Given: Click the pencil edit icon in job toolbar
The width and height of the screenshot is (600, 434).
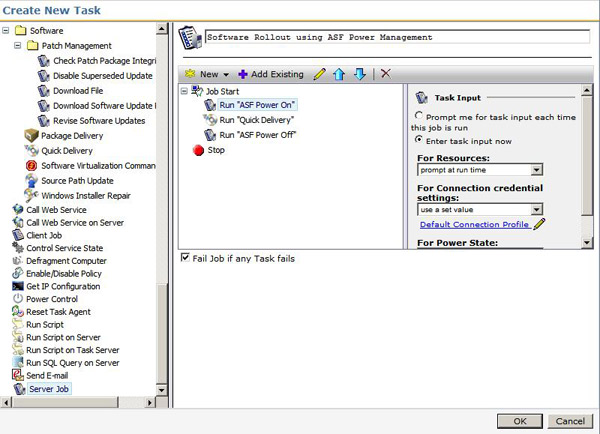Looking at the screenshot, I should click(320, 74).
